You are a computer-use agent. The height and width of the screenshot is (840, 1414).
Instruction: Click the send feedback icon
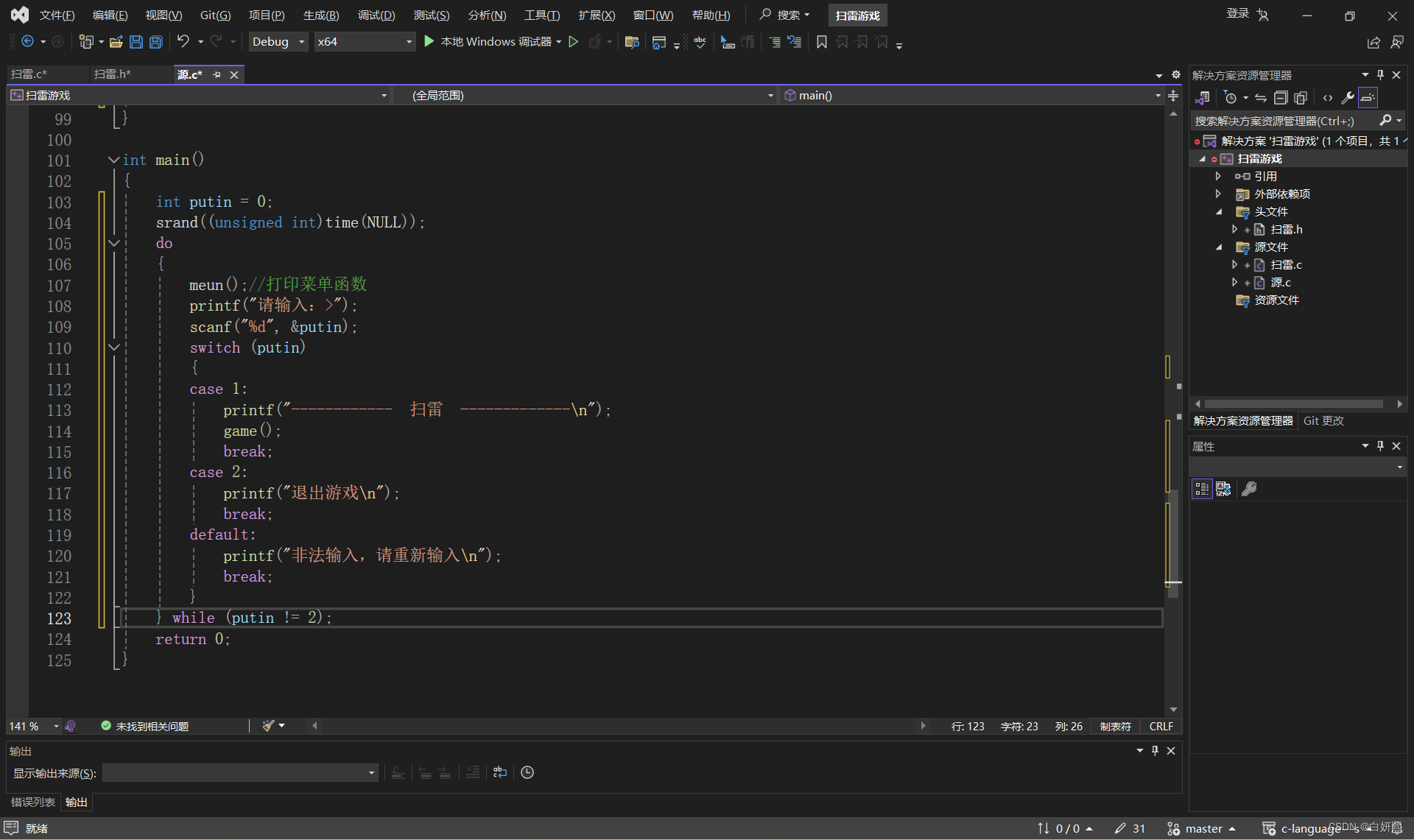point(1397,43)
